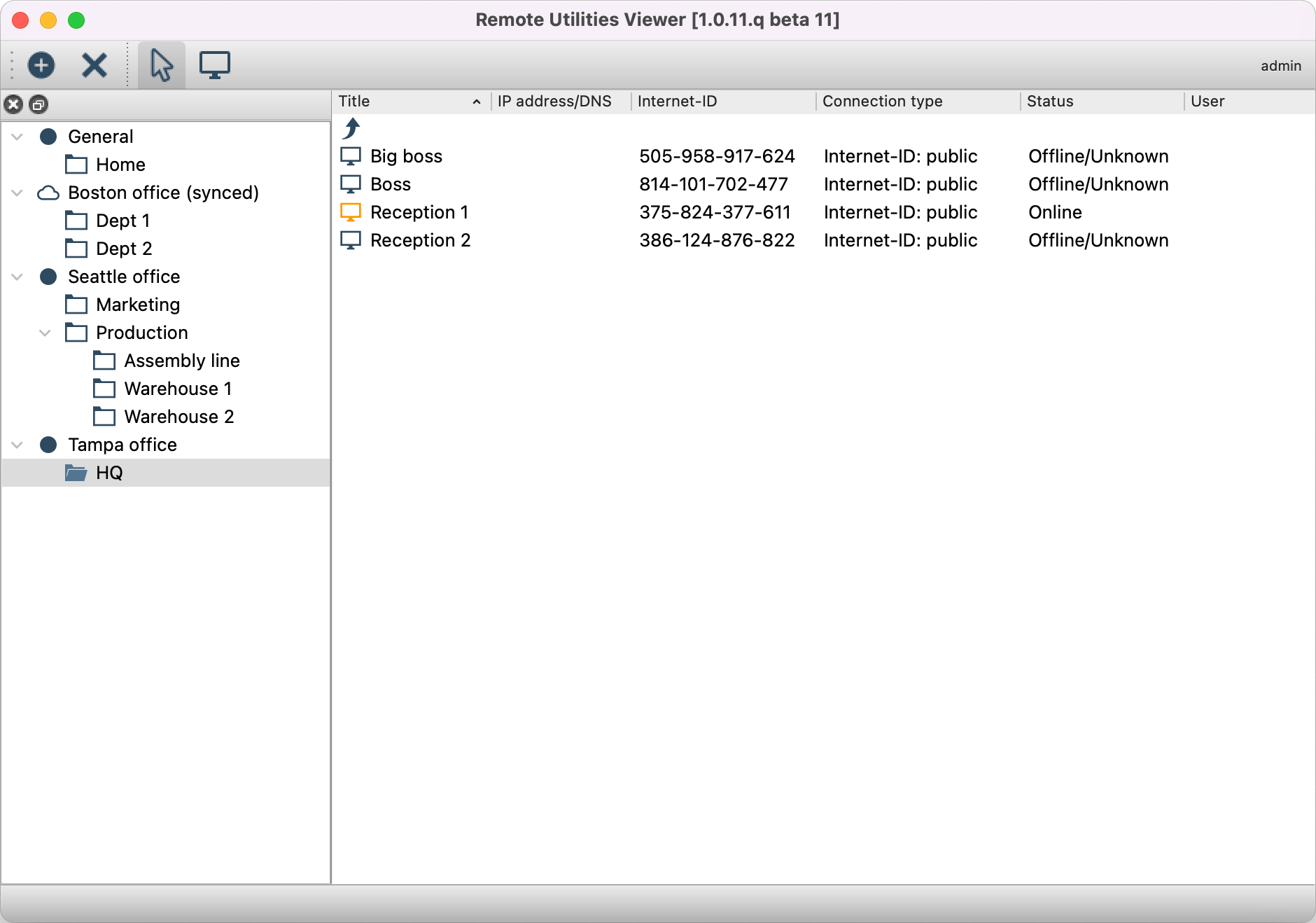The height and width of the screenshot is (923, 1316).
Task: Select the monitor view mode tool
Action: (x=214, y=65)
